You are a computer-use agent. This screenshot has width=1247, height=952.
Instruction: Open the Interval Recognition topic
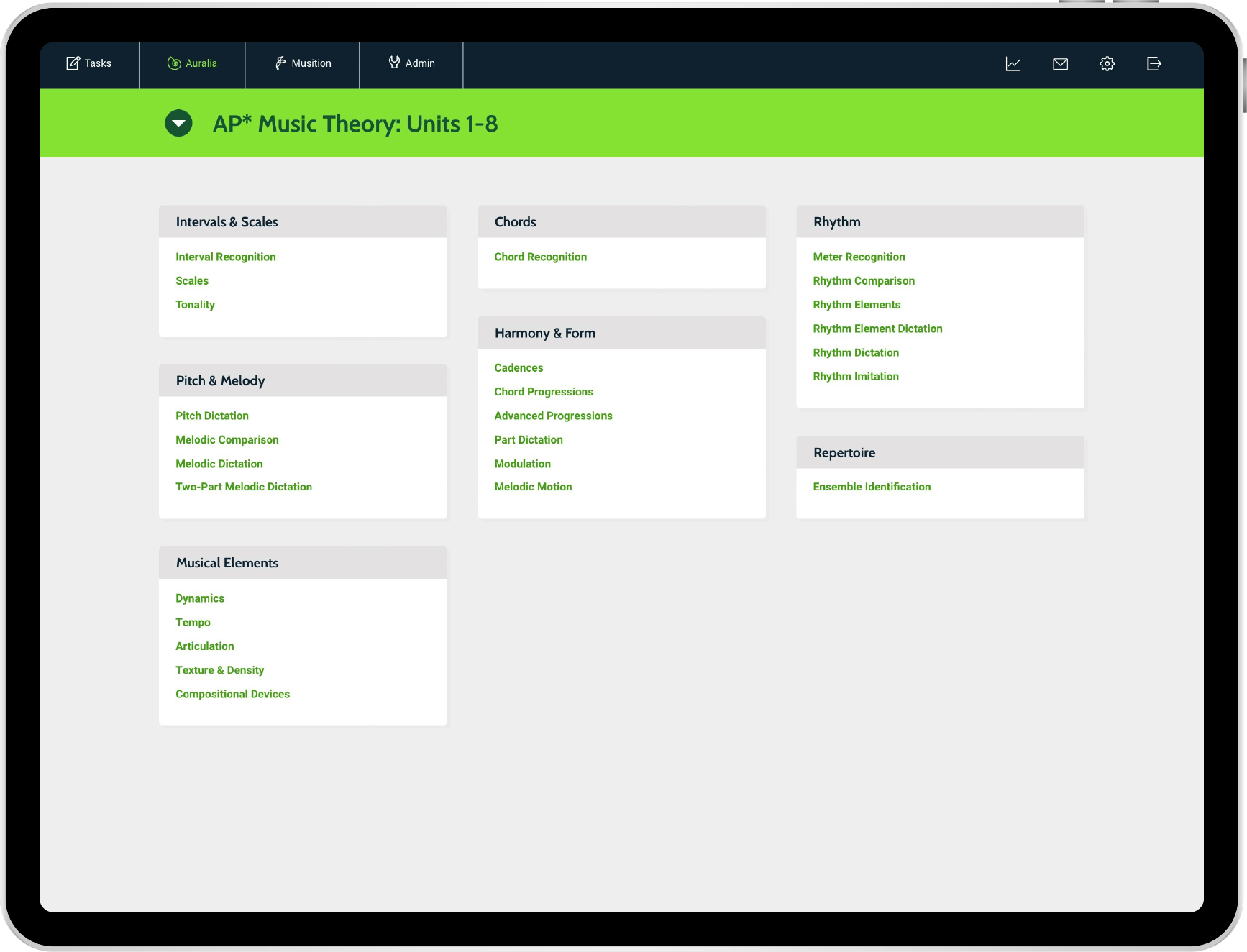[225, 257]
